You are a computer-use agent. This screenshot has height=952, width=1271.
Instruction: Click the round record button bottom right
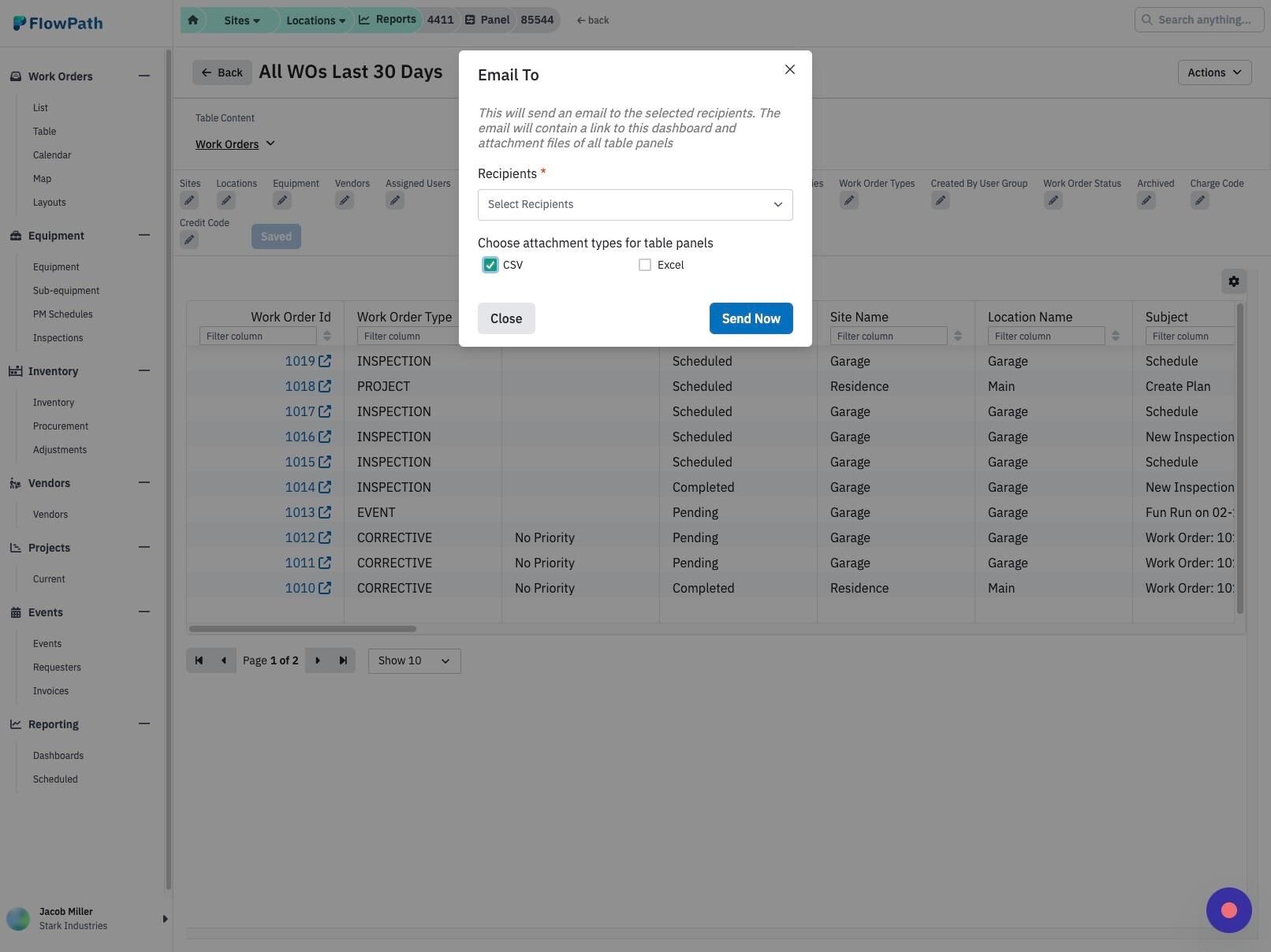pos(1228,910)
